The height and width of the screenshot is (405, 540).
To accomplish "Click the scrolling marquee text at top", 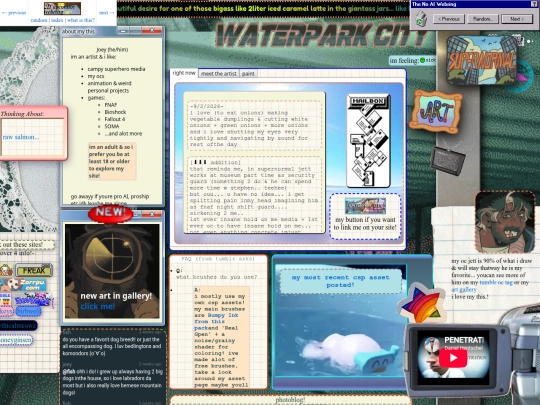I will [x=263, y=8].
